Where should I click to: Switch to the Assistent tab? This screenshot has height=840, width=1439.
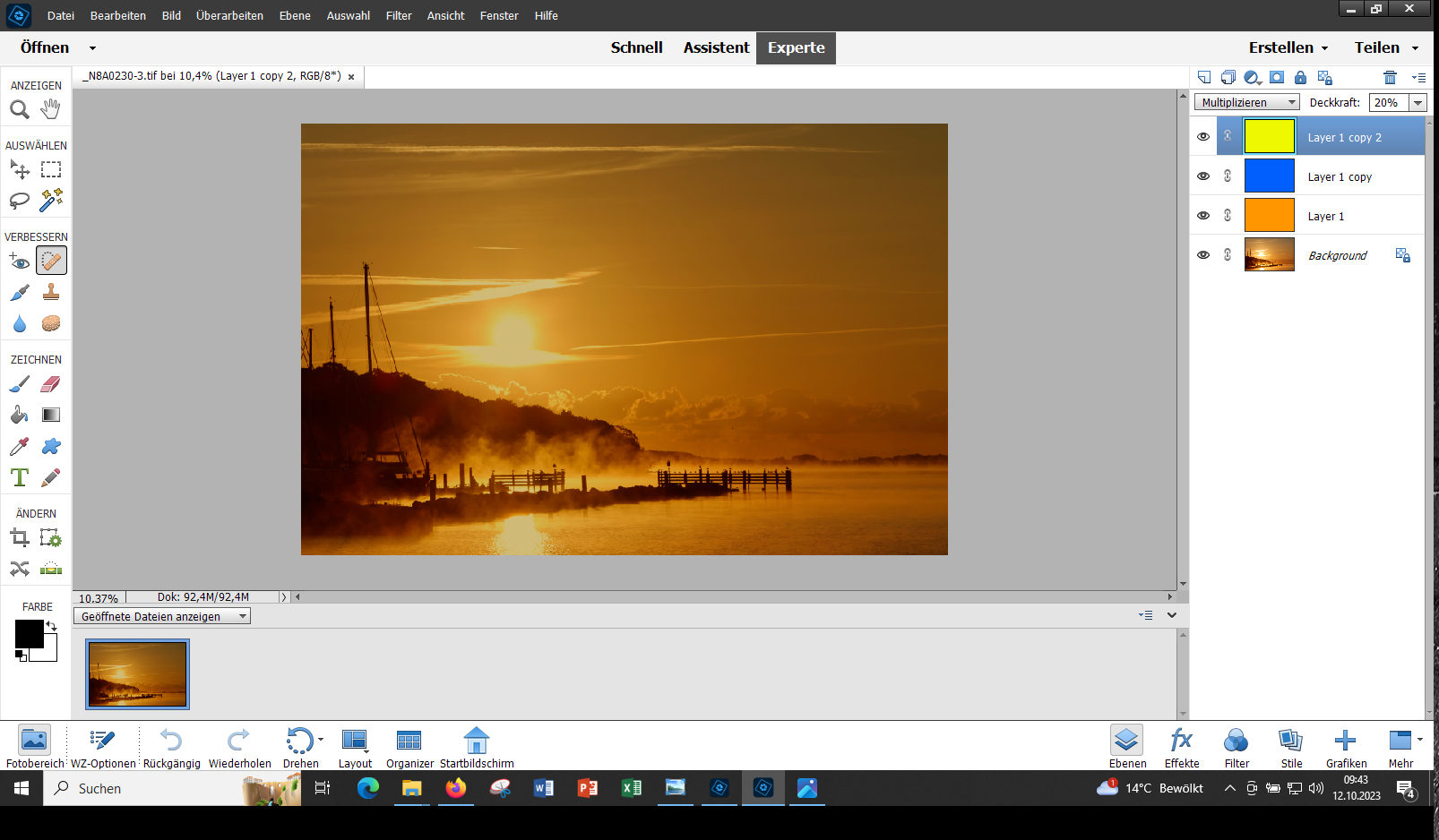716,47
